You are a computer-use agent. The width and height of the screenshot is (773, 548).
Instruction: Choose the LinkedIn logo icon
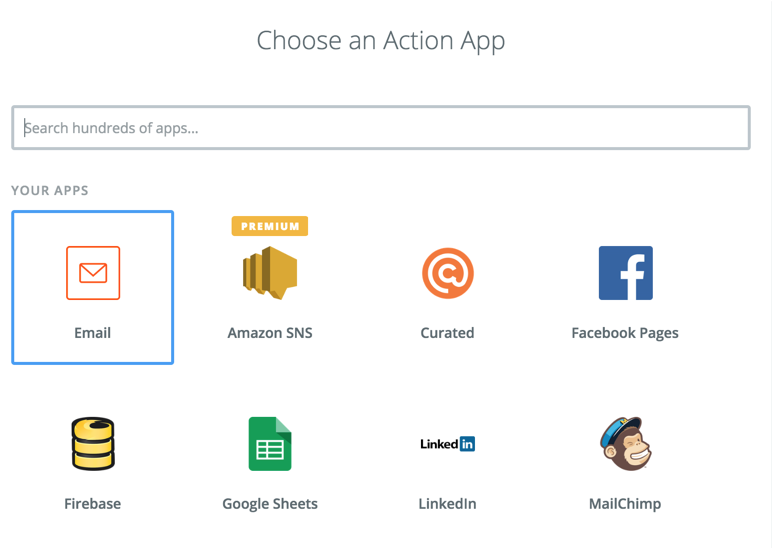(447, 444)
